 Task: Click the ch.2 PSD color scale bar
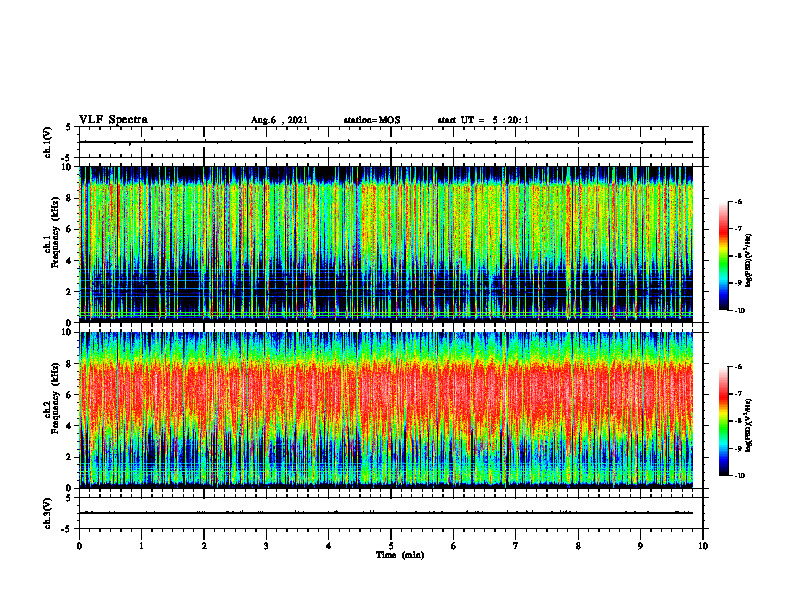pyautogui.click(x=723, y=421)
